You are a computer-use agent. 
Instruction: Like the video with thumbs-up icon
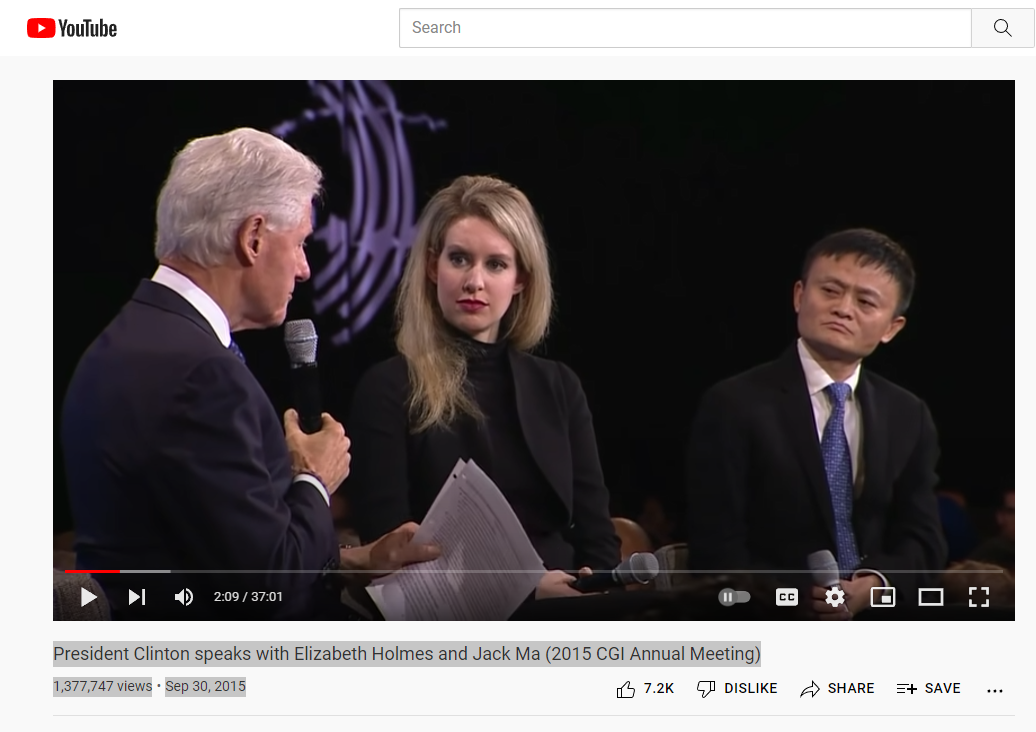point(626,690)
